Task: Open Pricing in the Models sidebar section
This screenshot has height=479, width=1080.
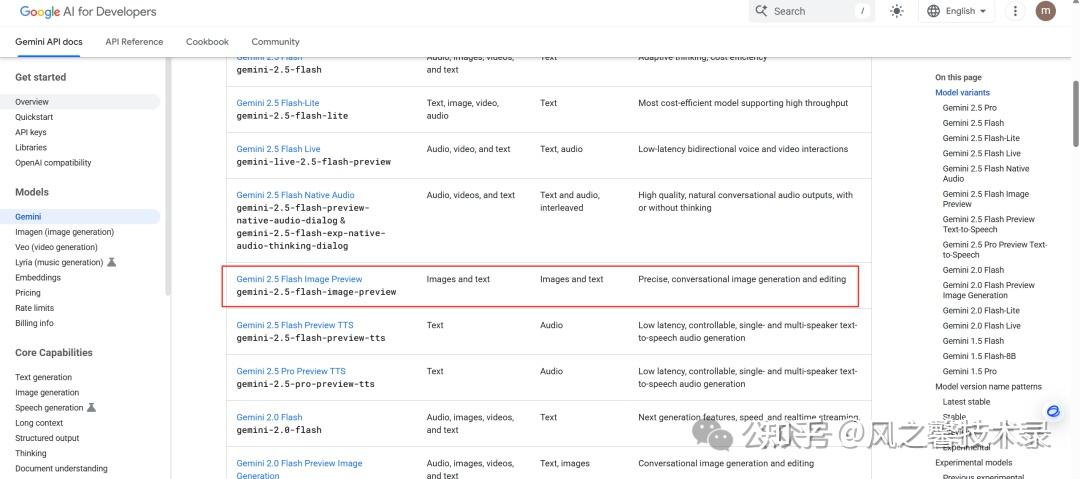Action: tap(28, 293)
